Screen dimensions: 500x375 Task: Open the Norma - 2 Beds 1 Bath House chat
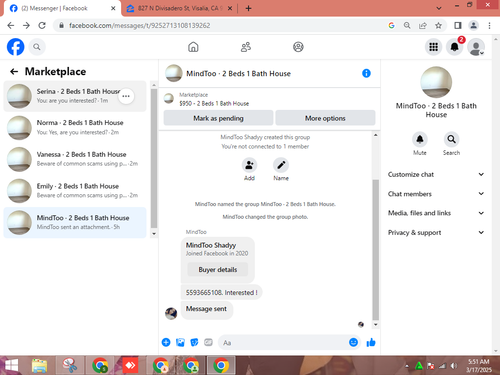pyautogui.click(x=75, y=127)
